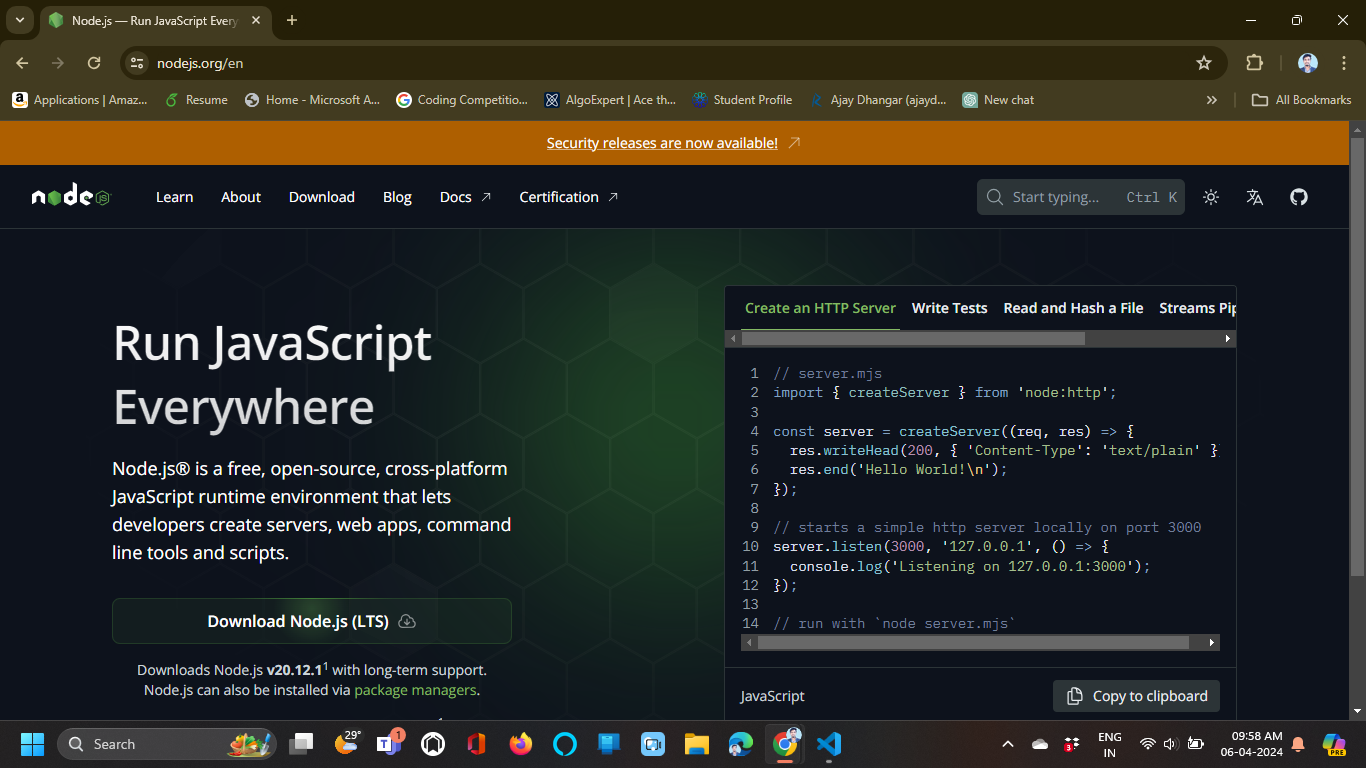The height and width of the screenshot is (768, 1366).
Task: Open the Resume bookmark
Action: [x=196, y=100]
